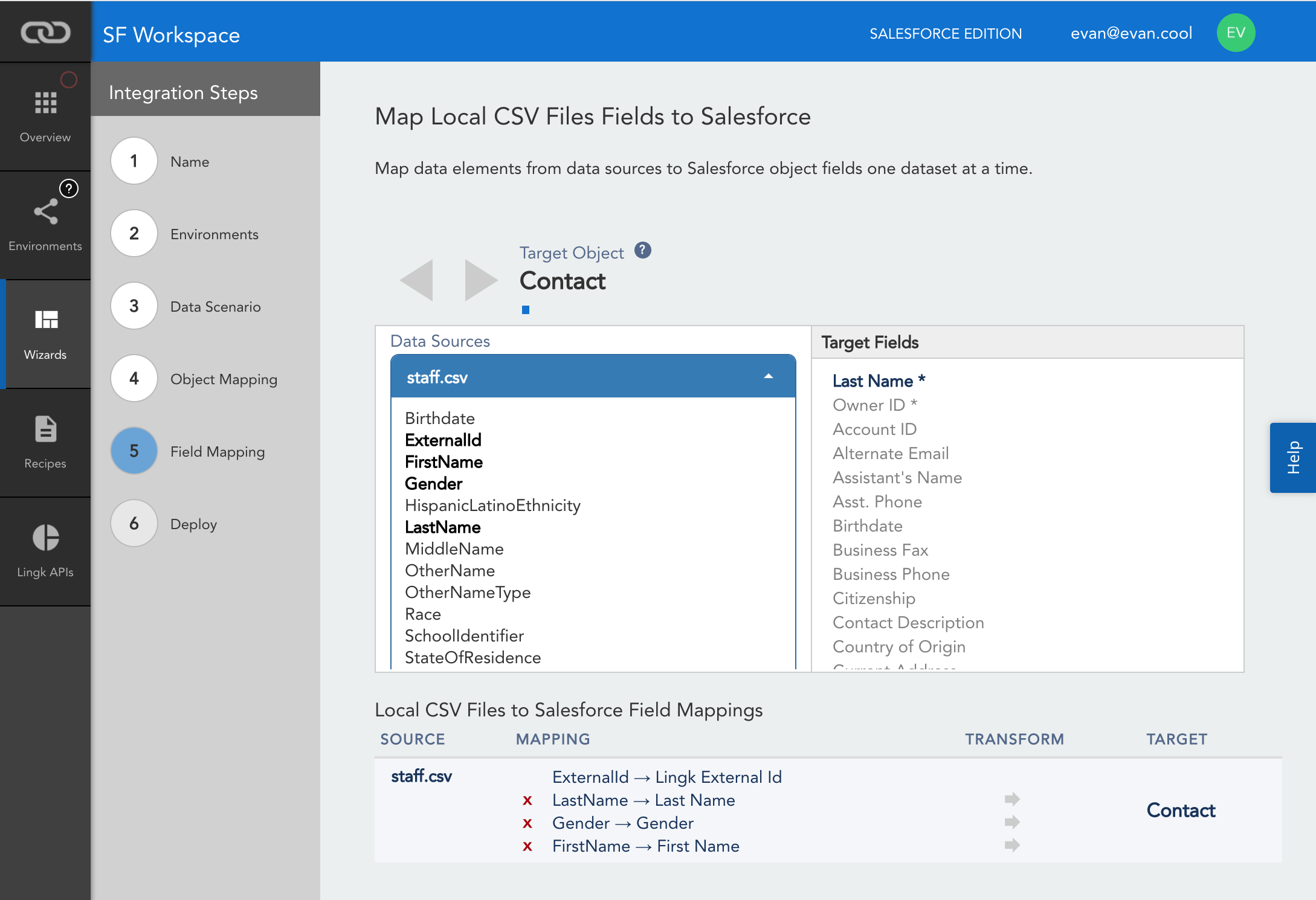Select Country of Origin target field
The width and height of the screenshot is (1316, 900).
899,646
